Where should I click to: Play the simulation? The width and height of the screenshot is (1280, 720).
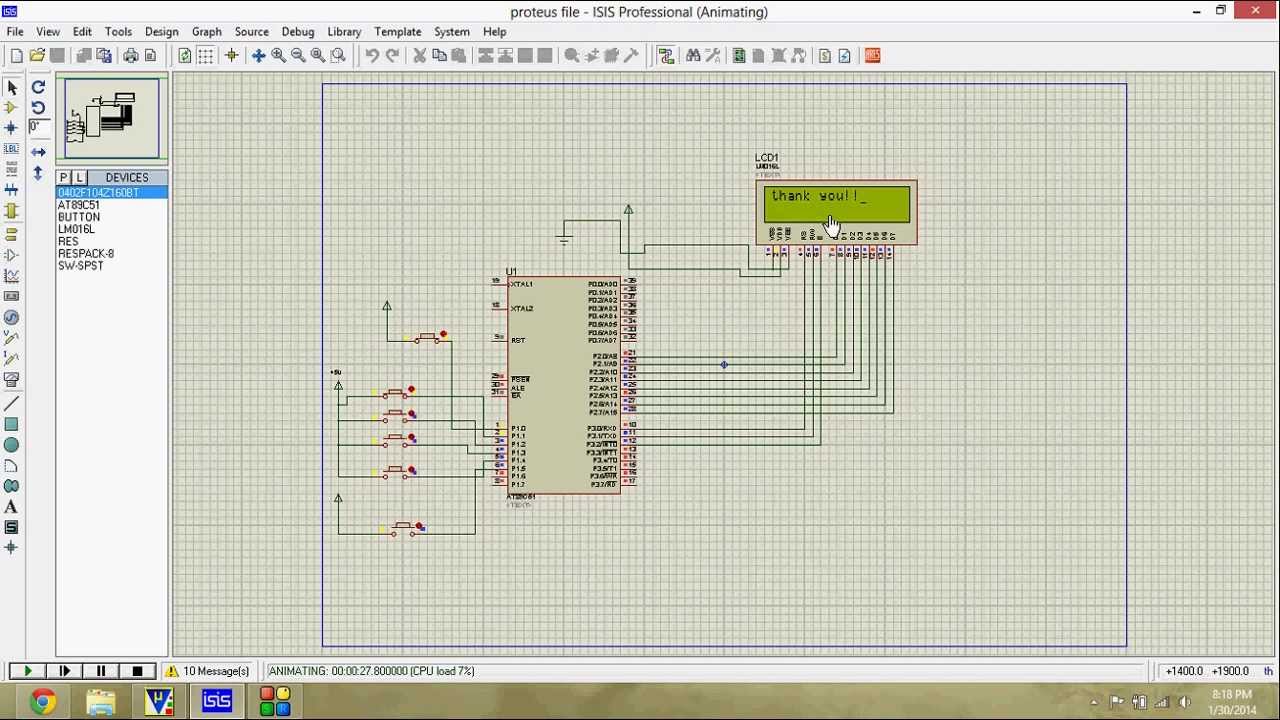pos(27,671)
